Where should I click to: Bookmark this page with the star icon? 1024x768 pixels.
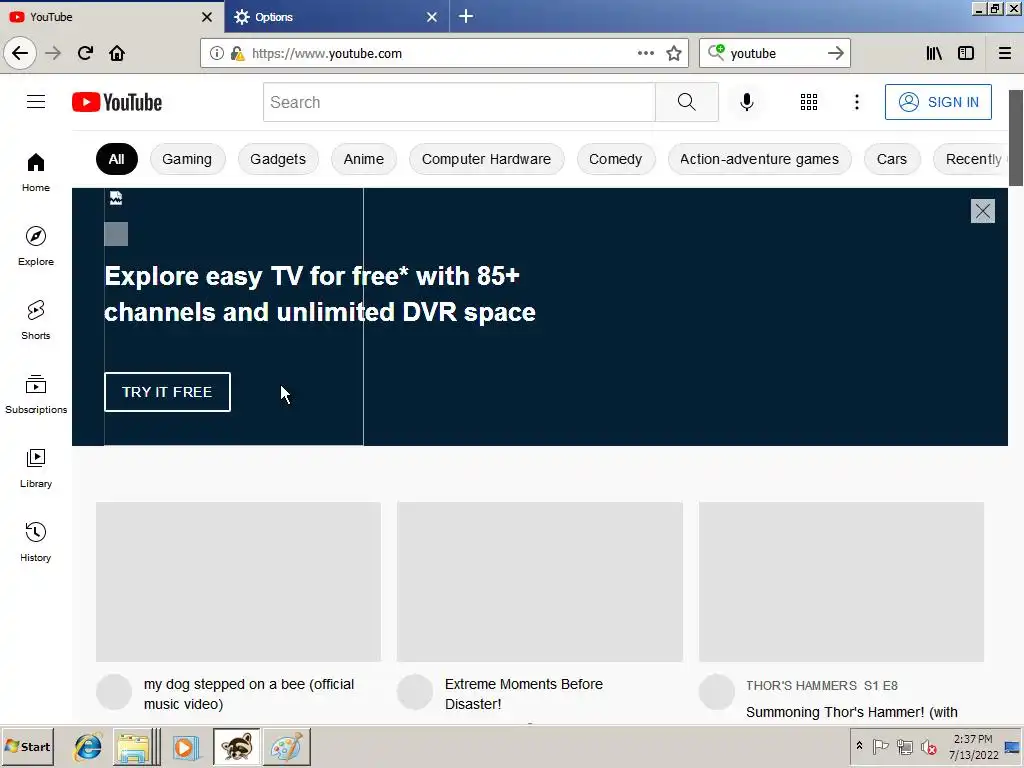click(674, 53)
